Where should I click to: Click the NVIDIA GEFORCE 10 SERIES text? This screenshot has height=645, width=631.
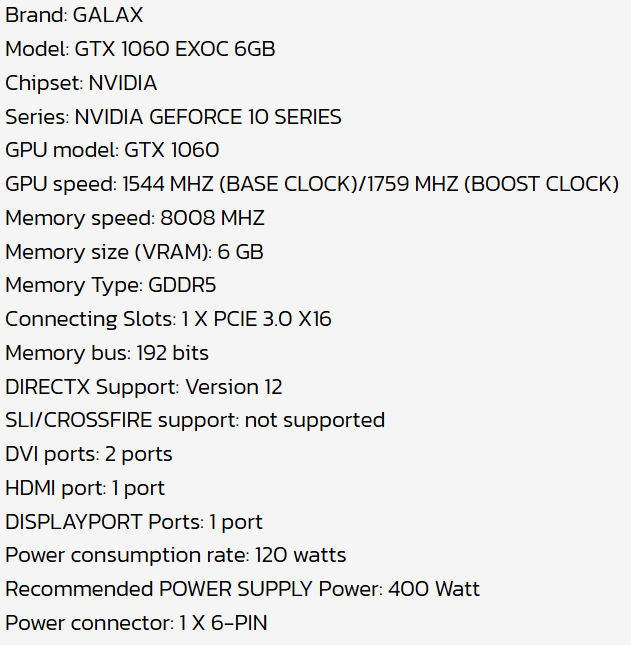[208, 117]
